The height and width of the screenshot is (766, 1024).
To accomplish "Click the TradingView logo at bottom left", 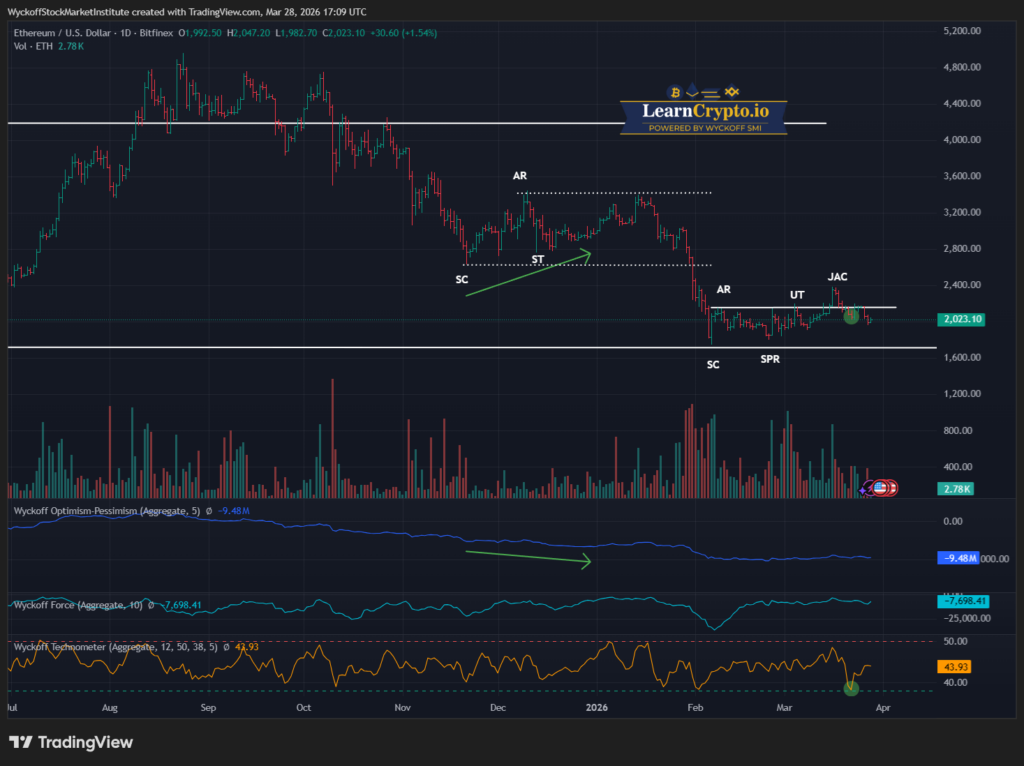I will [70, 742].
